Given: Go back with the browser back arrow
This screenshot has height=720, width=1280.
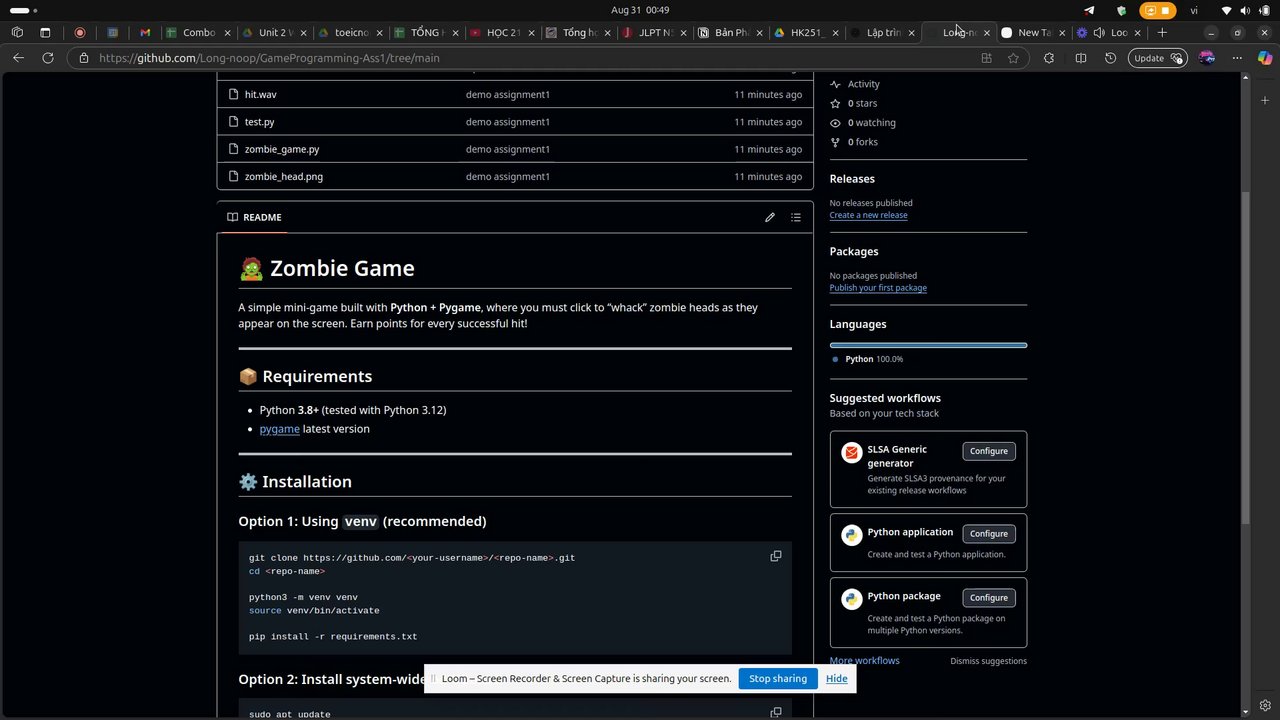Looking at the screenshot, I should point(18,58).
